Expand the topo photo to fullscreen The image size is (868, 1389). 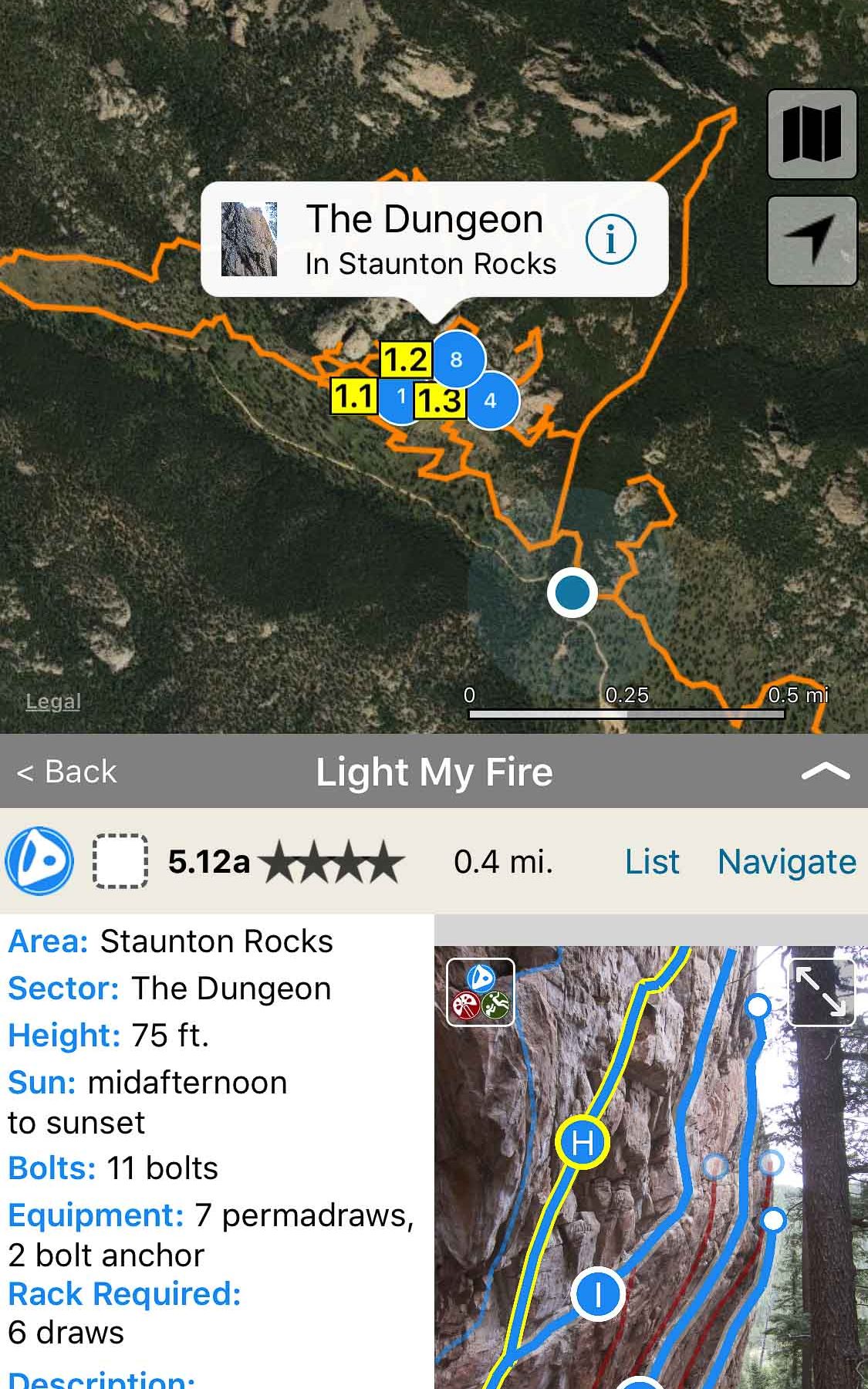click(820, 992)
